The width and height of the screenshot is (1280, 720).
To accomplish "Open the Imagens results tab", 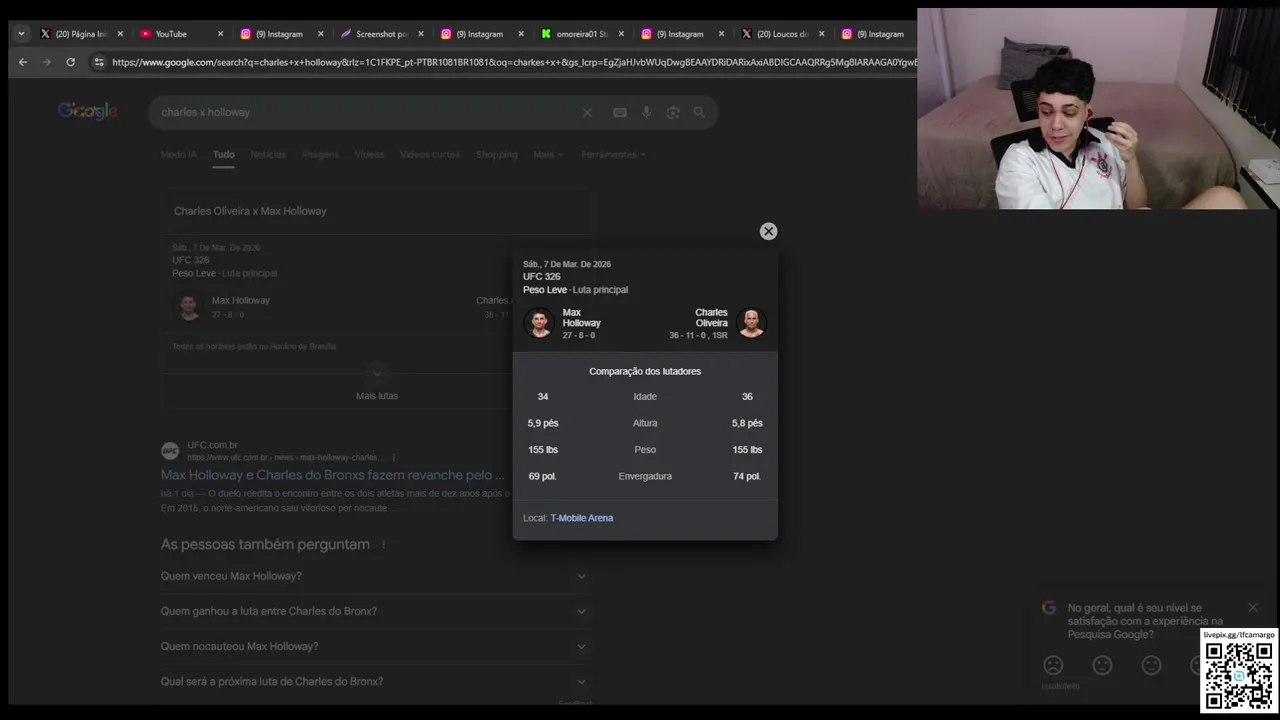I will tap(320, 155).
